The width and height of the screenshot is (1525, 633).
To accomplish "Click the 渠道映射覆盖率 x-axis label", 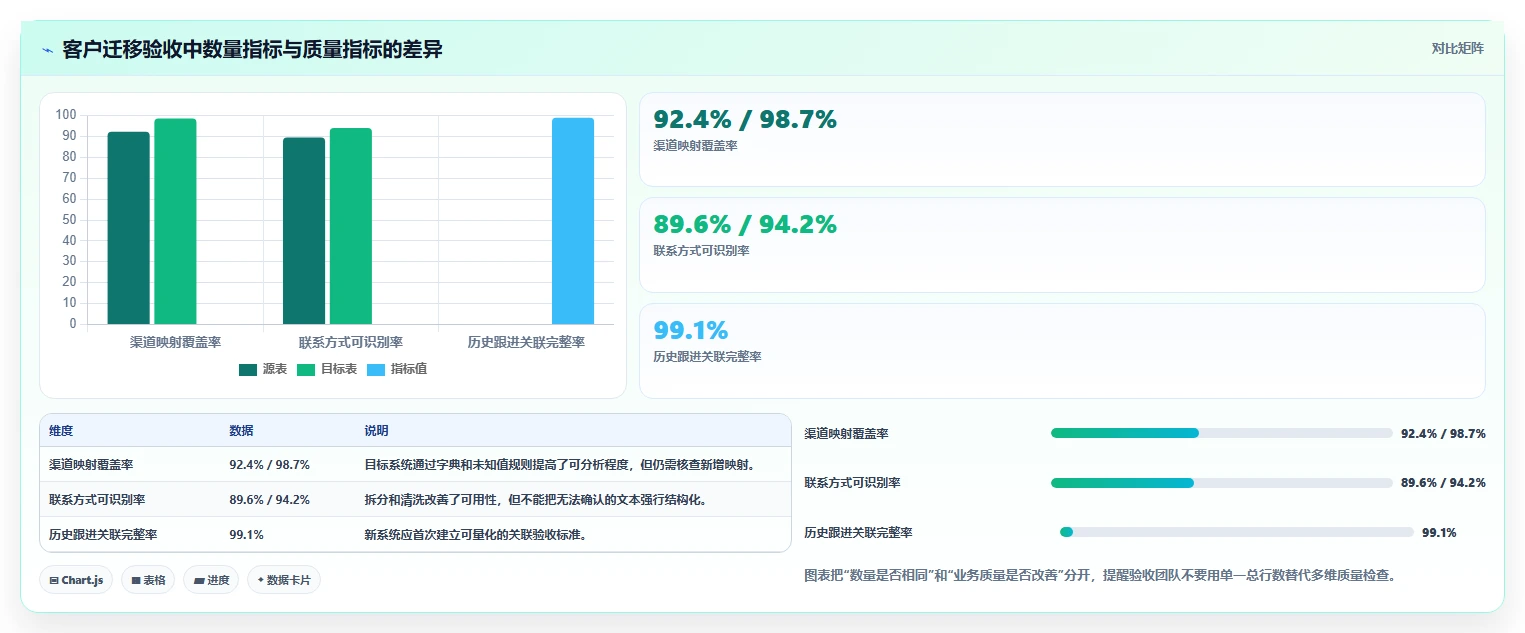I will pyautogui.click(x=176, y=342).
